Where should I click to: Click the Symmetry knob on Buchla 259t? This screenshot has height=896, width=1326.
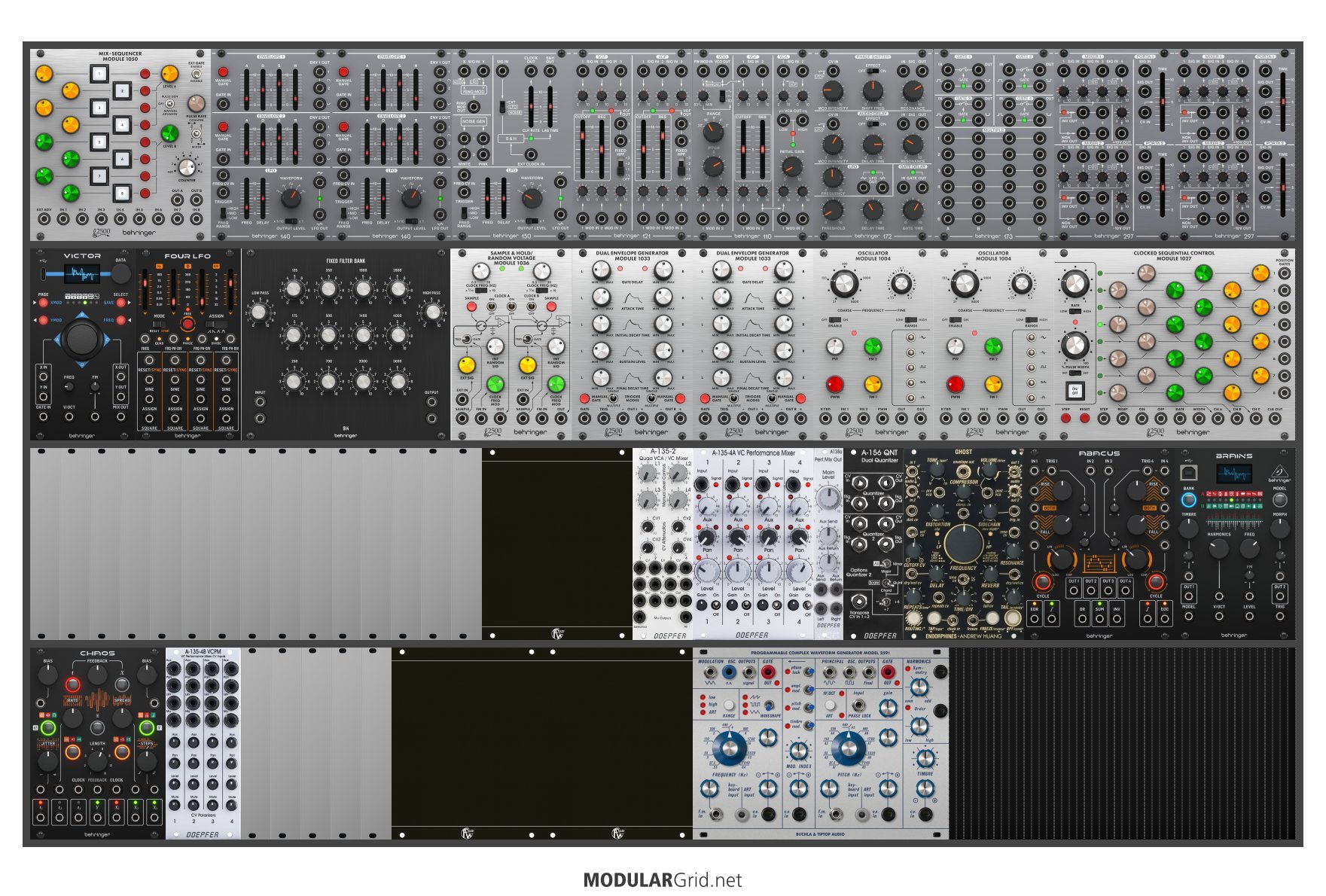click(x=919, y=687)
